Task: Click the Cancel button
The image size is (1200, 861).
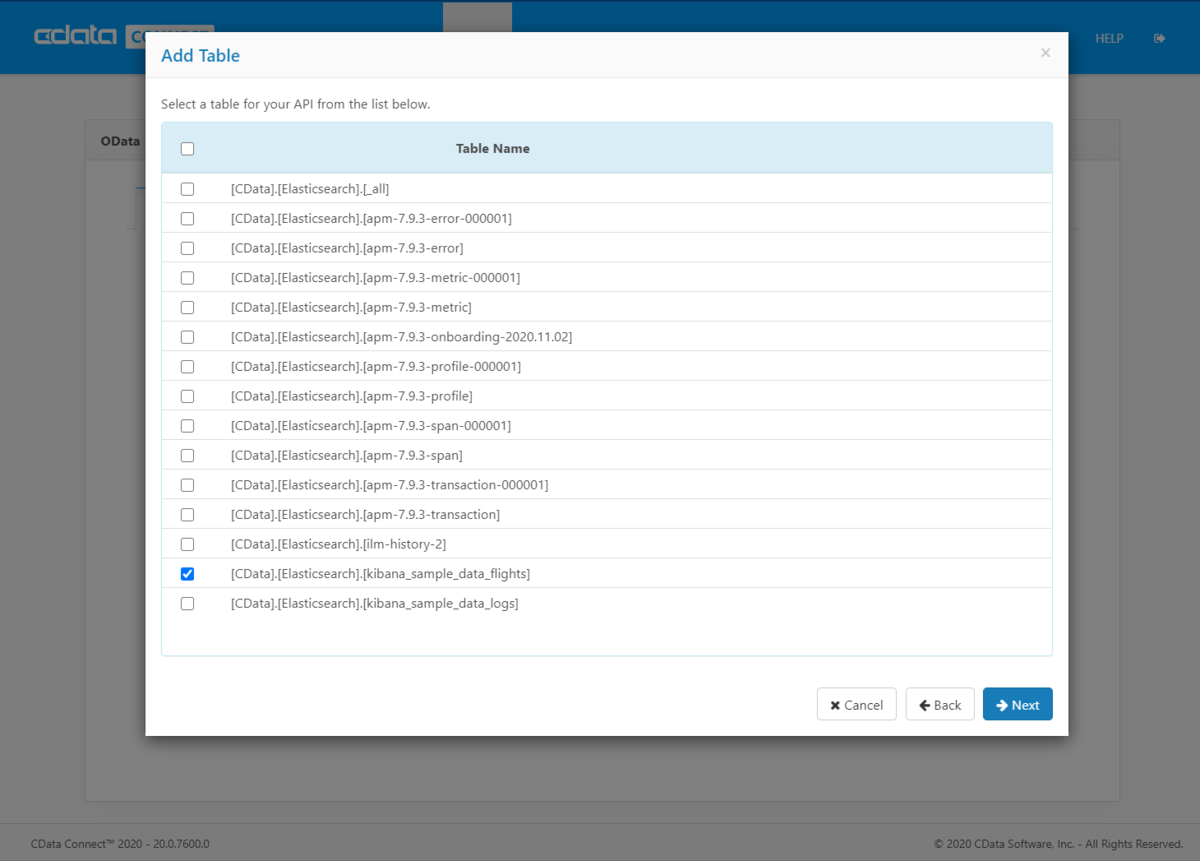Action: pos(857,704)
